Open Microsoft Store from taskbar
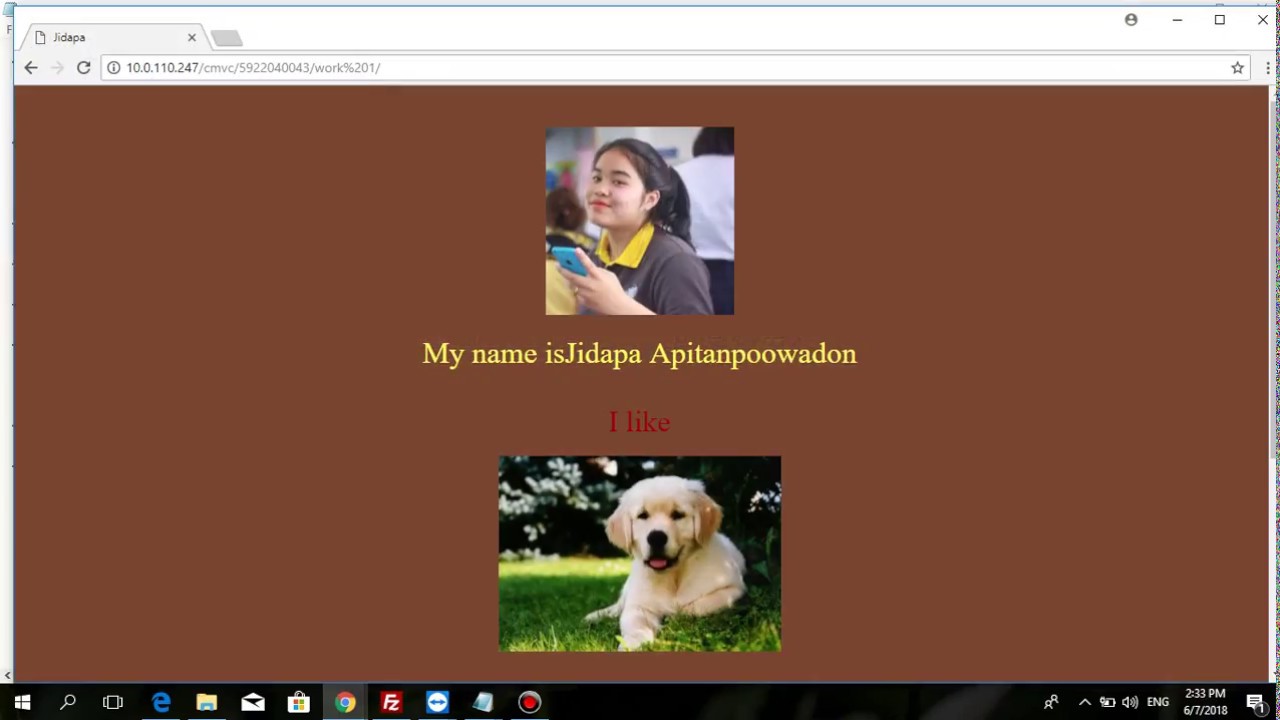This screenshot has height=720, width=1280. [x=299, y=703]
